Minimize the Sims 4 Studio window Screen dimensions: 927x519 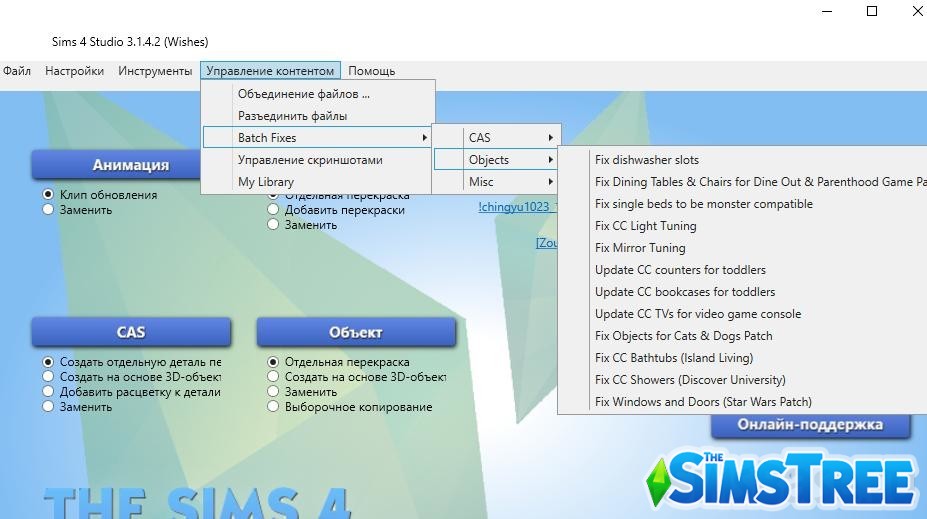[x=827, y=11]
